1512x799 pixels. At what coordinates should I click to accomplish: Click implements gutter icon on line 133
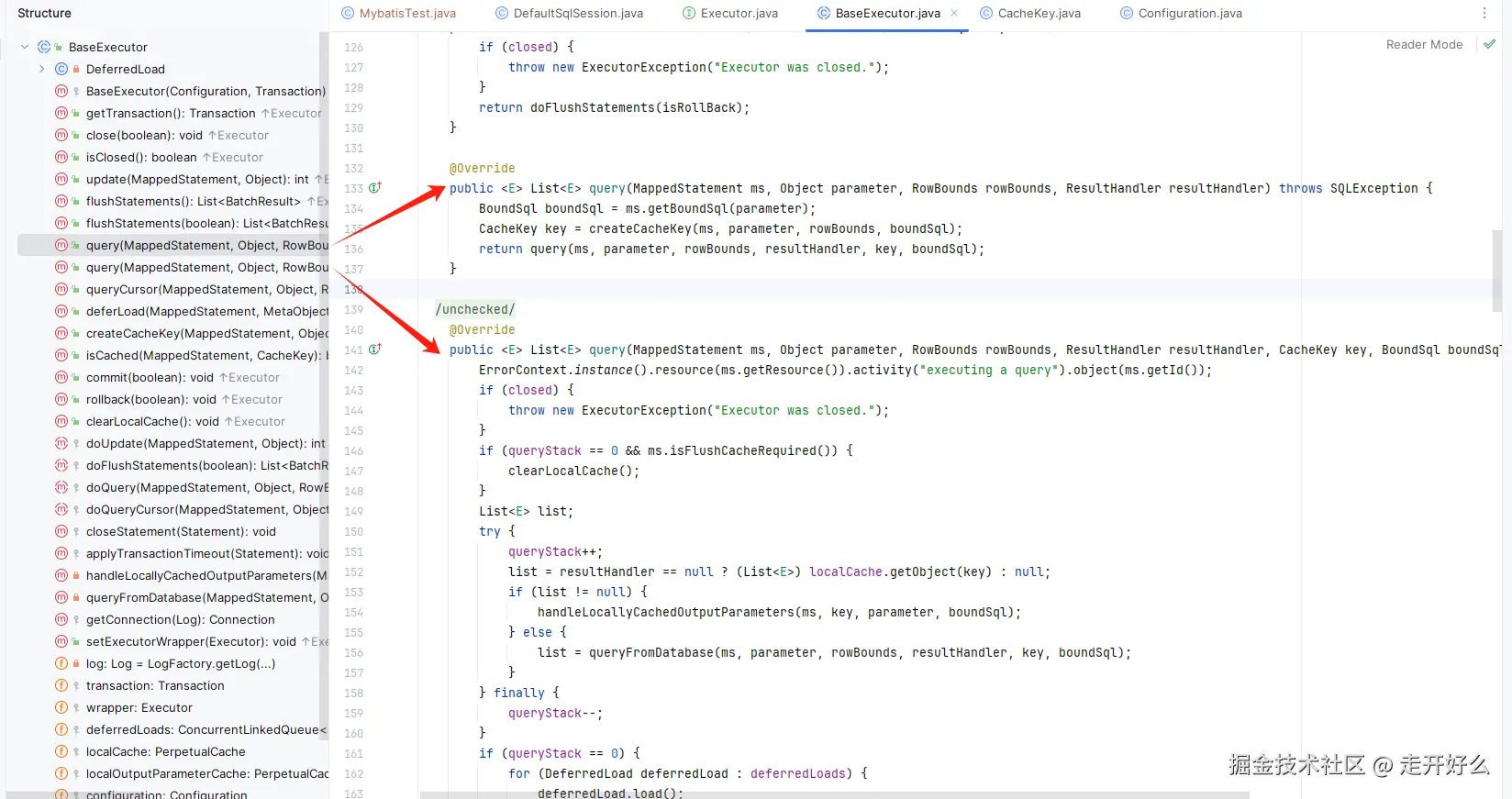click(x=374, y=187)
